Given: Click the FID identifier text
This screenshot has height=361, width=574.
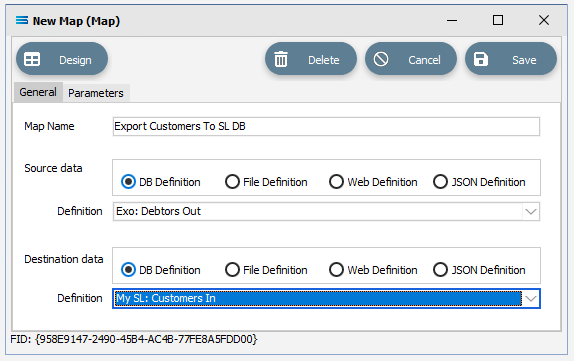Looking at the screenshot, I should tap(134, 339).
